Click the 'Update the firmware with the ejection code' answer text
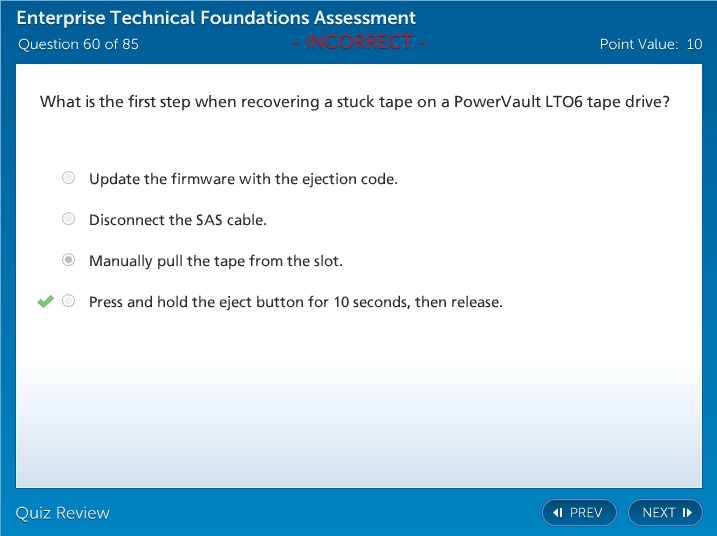This screenshot has width=717, height=536. [243, 179]
